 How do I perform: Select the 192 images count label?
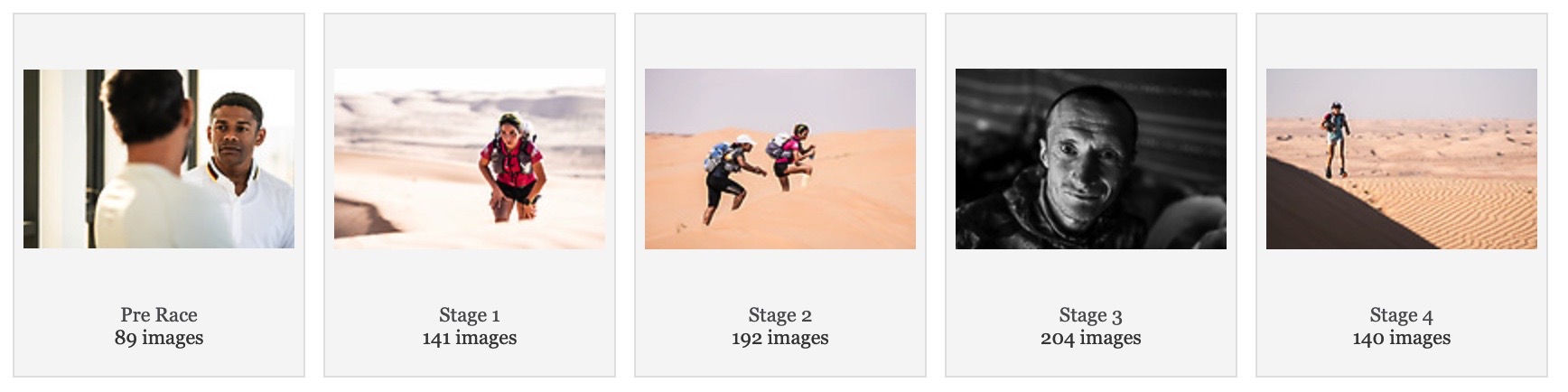click(x=780, y=338)
